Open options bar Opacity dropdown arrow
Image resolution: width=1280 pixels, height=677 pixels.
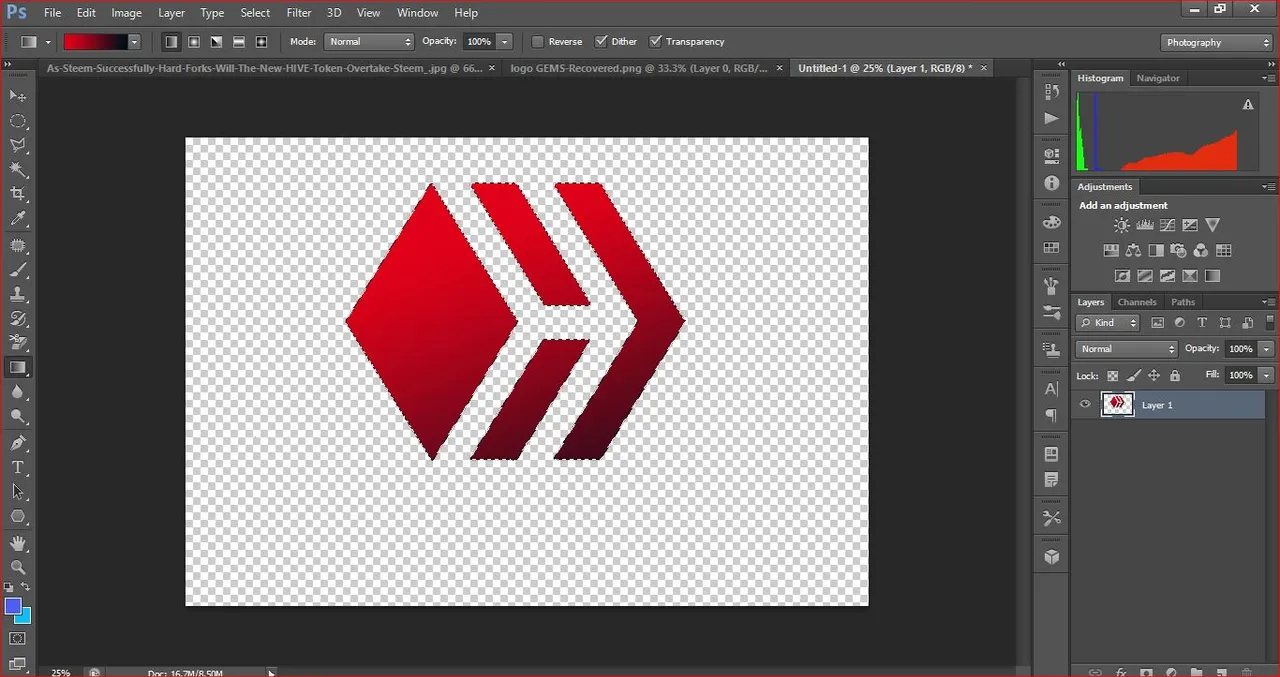point(505,42)
